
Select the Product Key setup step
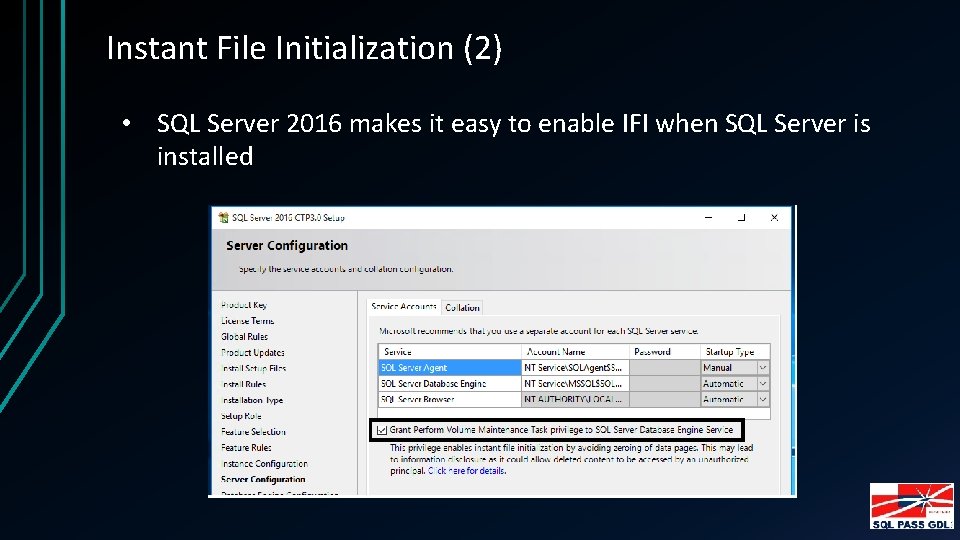click(x=244, y=305)
